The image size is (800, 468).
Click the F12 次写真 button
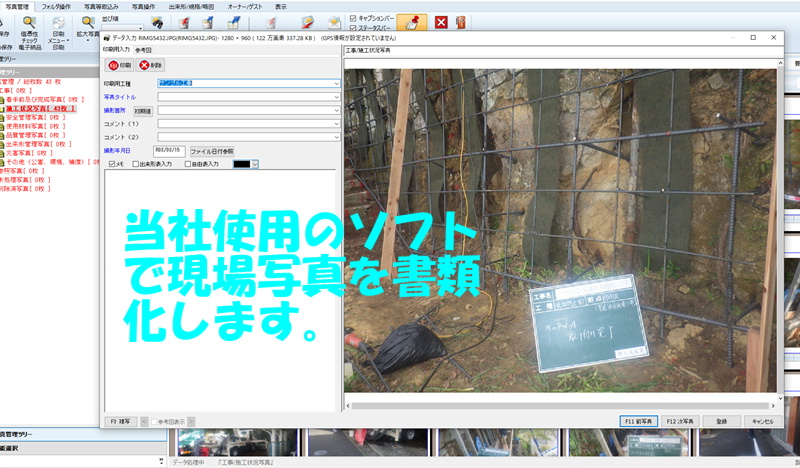(x=684, y=421)
